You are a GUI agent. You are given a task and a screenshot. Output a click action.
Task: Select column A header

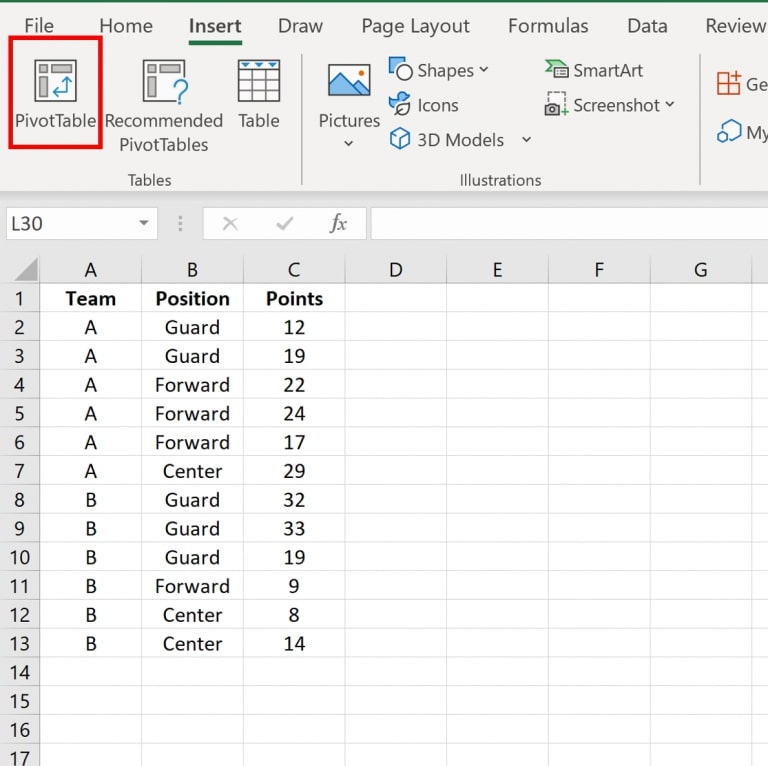(91, 269)
